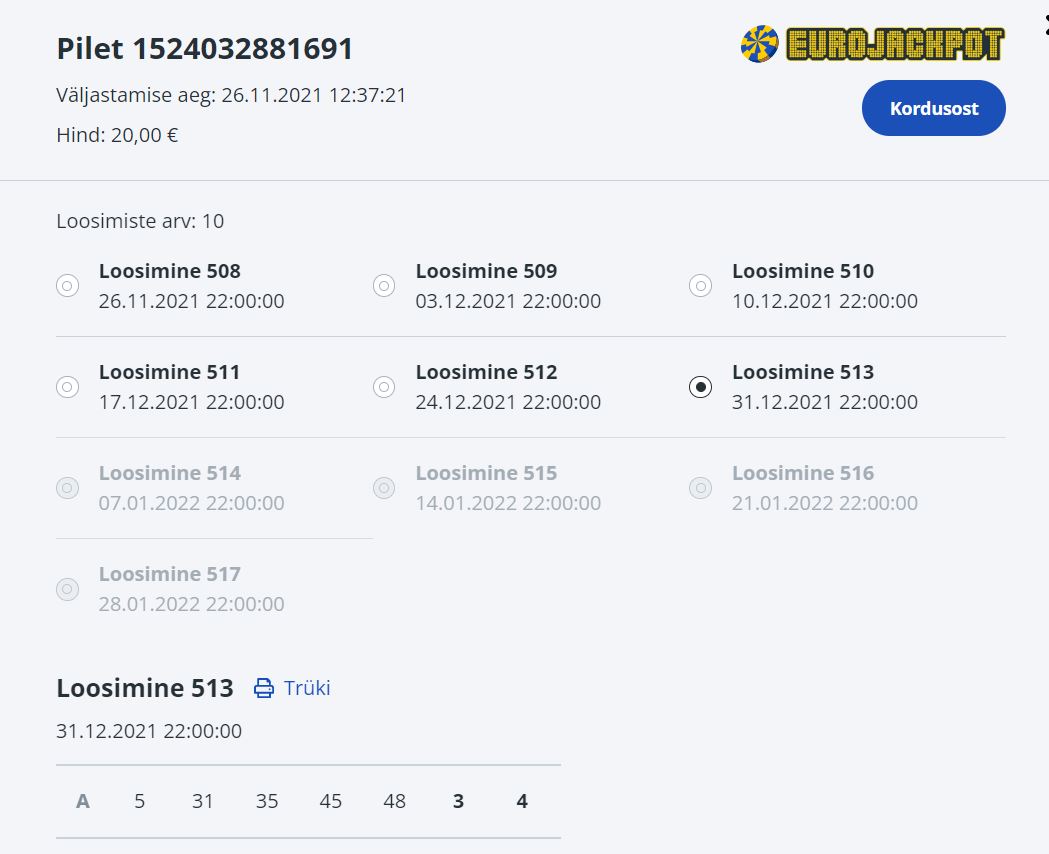
Task: Select Loosimine 511 radio button
Action: (67, 387)
